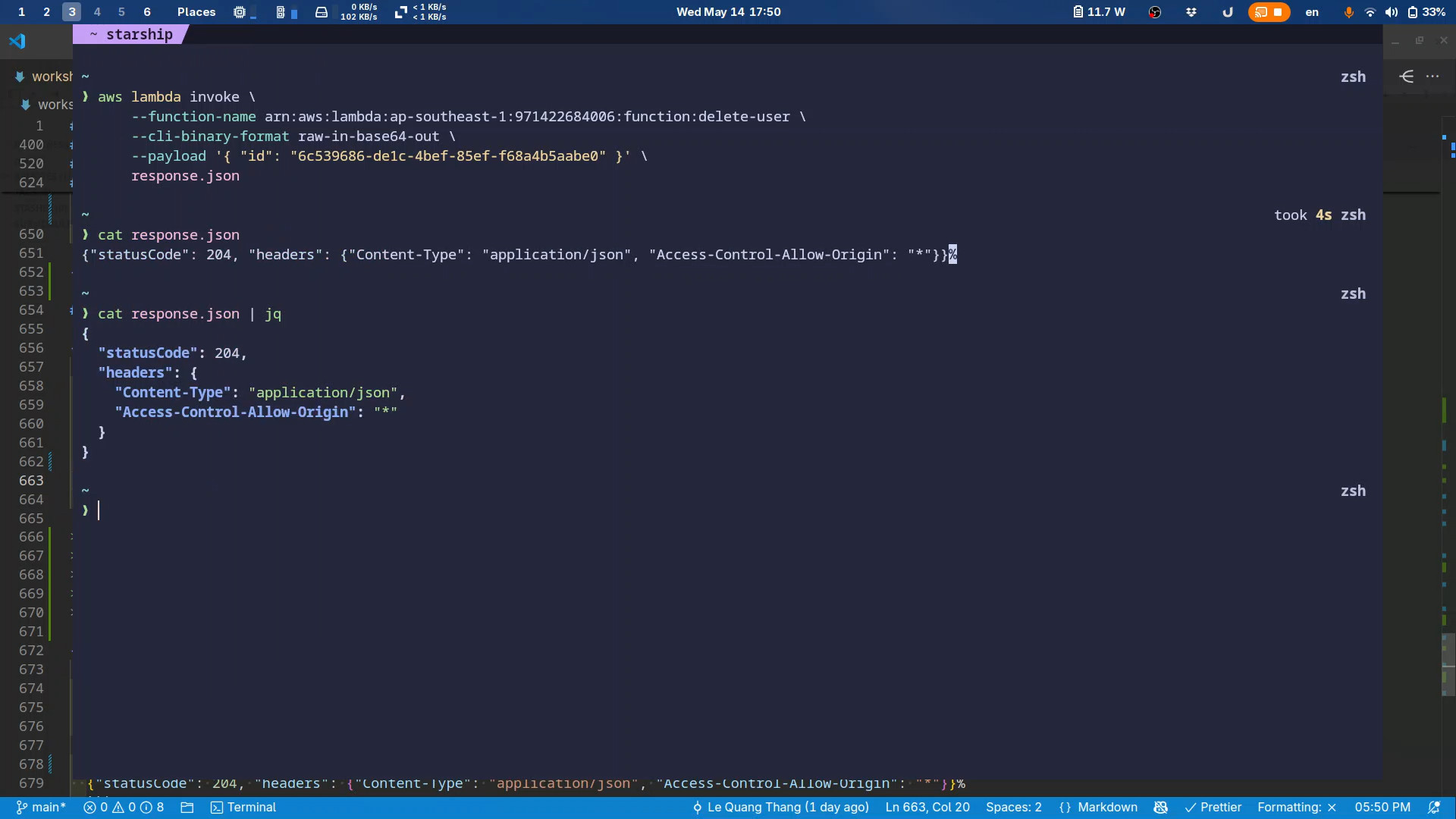Open the more actions ellipsis menu
This screenshot has width=1456, height=819.
(x=1432, y=77)
